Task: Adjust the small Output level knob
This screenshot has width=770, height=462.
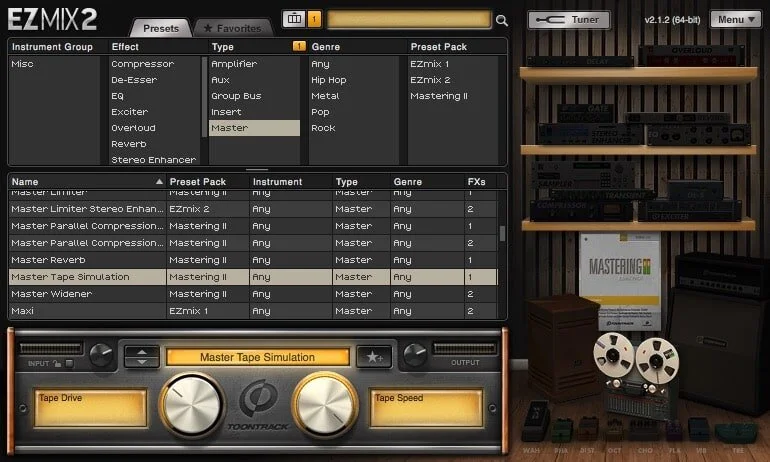Action: click(415, 355)
